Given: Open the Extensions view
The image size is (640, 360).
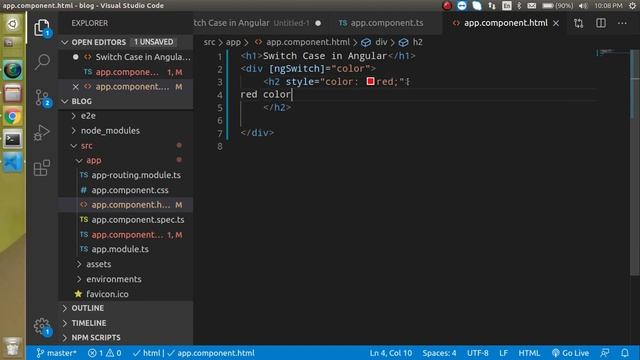Looking at the screenshot, I should pos(42,167).
